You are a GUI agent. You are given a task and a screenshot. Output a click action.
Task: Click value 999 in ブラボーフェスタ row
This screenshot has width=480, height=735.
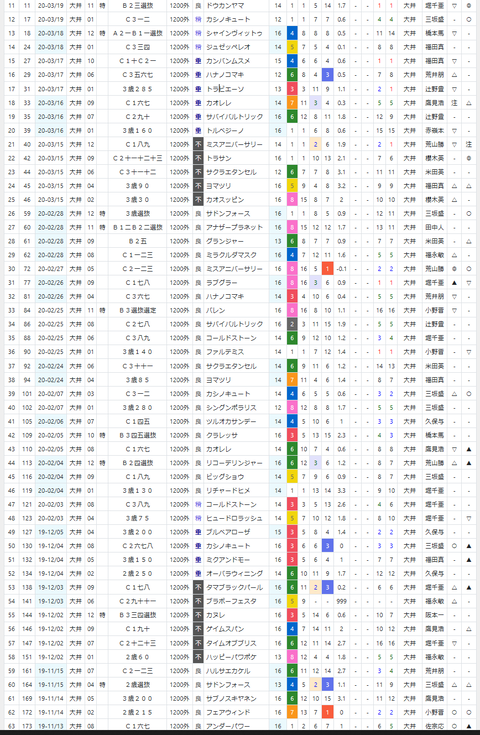click(342, 601)
